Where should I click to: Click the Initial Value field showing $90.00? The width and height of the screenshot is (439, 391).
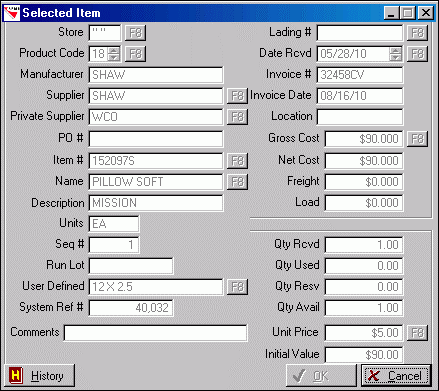364,355
